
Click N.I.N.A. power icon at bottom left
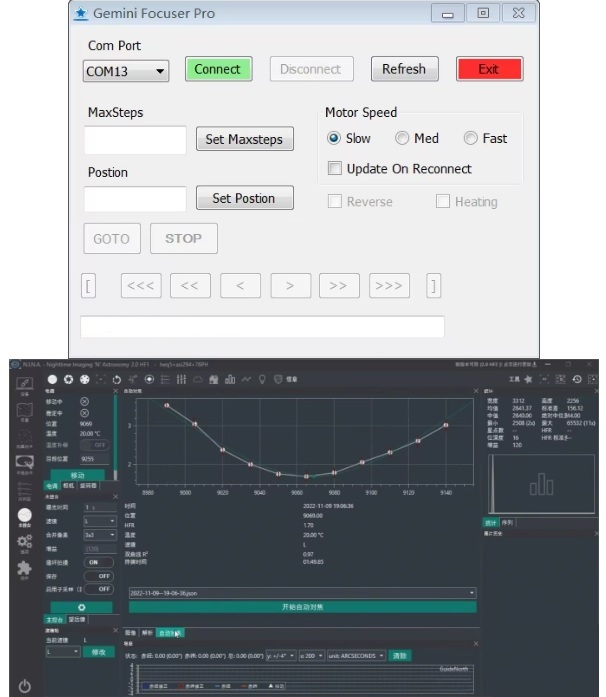click(24, 686)
